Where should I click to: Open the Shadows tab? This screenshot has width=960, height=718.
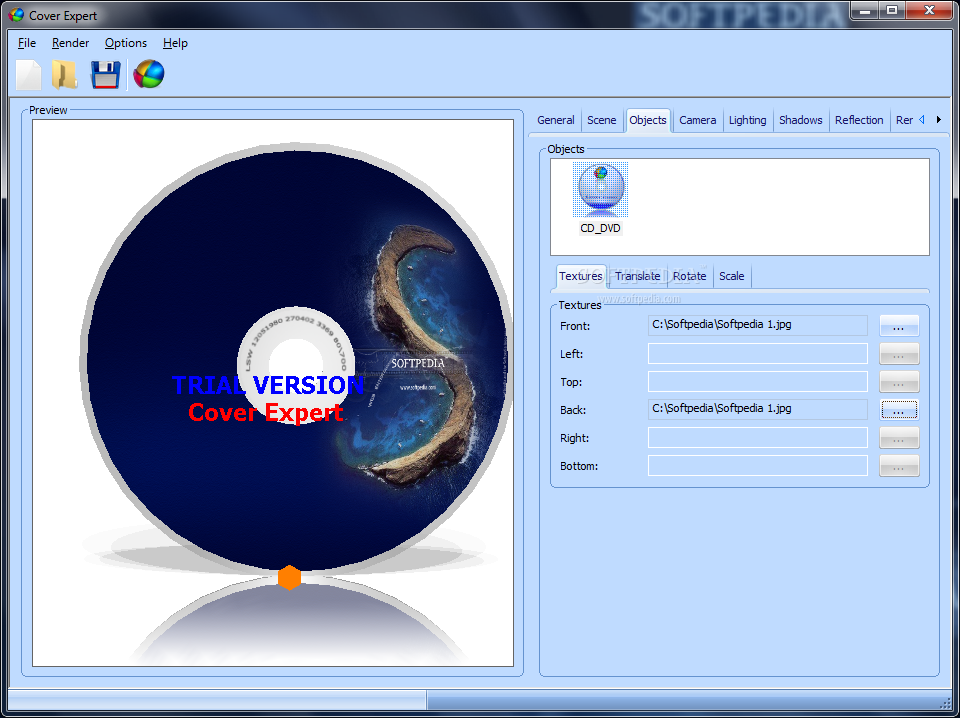coord(800,120)
